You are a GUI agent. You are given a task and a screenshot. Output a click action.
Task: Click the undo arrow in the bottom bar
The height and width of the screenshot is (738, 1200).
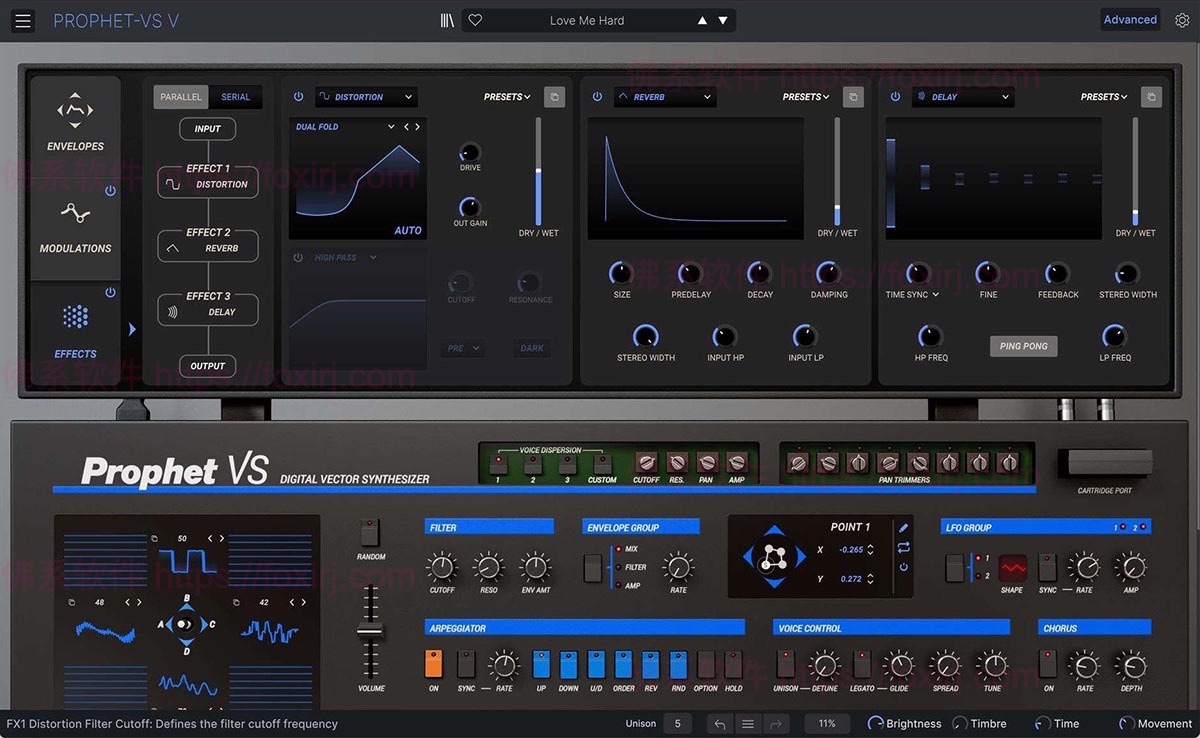(x=719, y=723)
